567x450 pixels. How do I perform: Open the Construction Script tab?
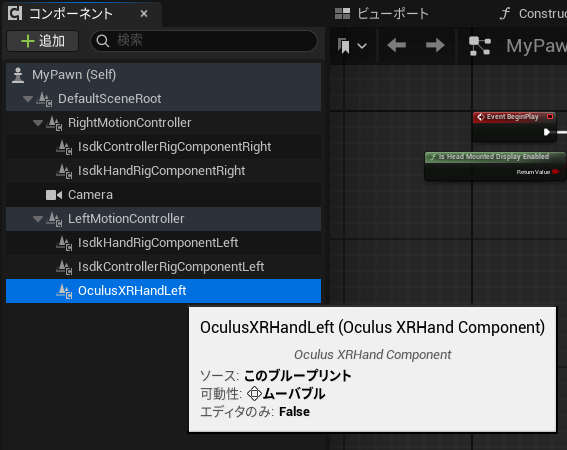pos(532,14)
